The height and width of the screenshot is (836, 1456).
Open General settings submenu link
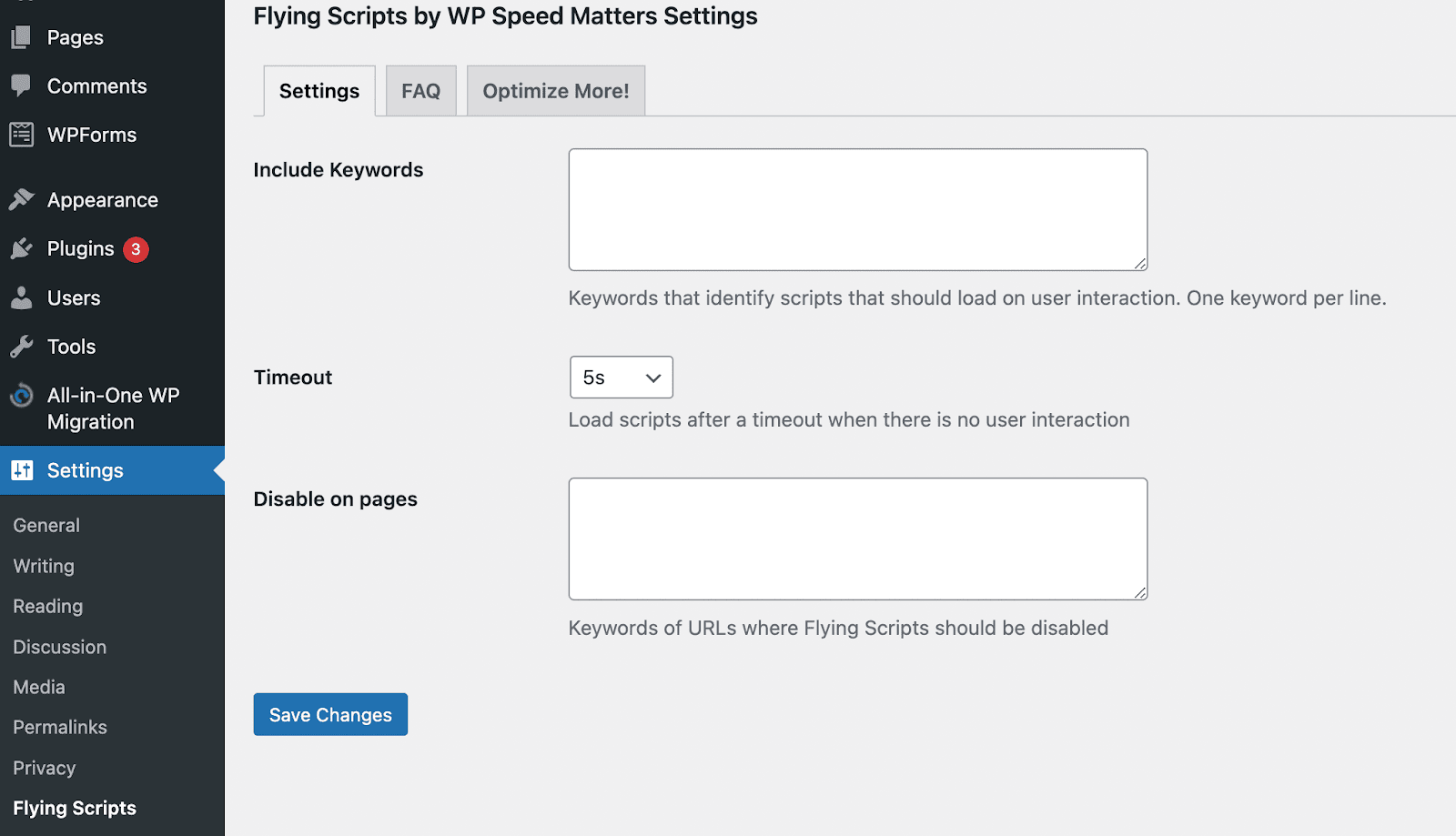pyautogui.click(x=46, y=525)
